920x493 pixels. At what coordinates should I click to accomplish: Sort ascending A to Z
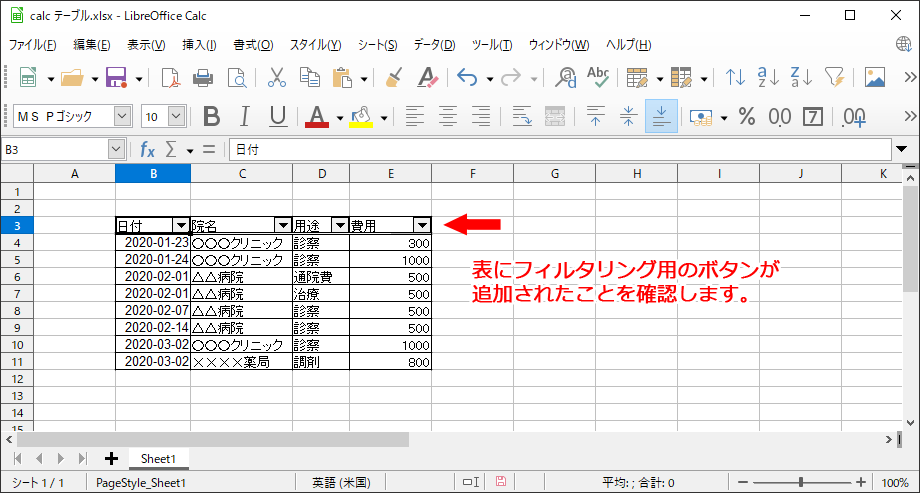click(x=767, y=77)
